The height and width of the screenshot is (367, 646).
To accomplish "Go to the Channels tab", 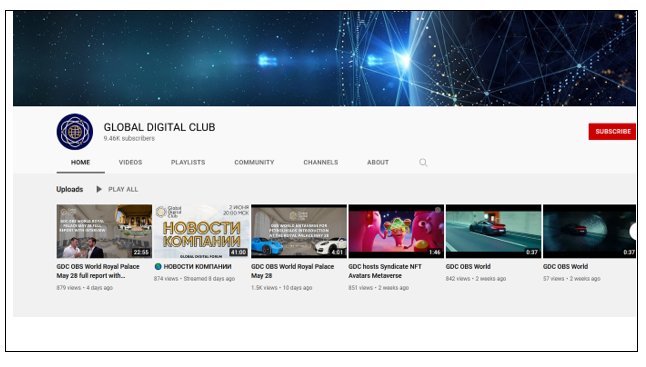I will pos(321,162).
